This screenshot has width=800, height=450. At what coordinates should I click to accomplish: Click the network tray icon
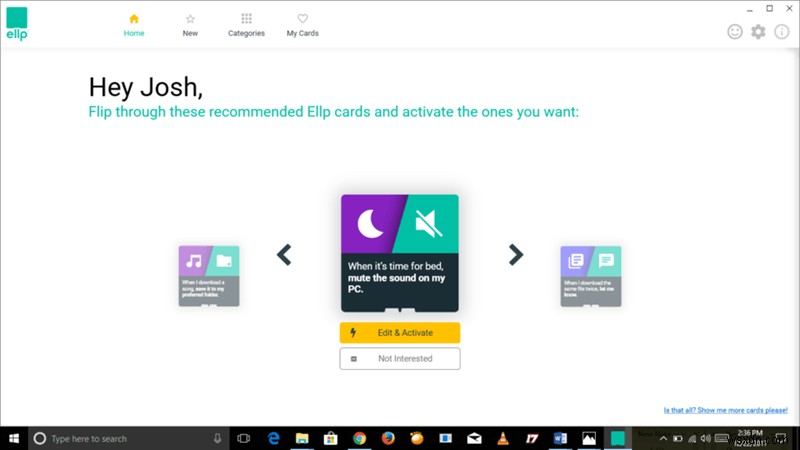692,438
